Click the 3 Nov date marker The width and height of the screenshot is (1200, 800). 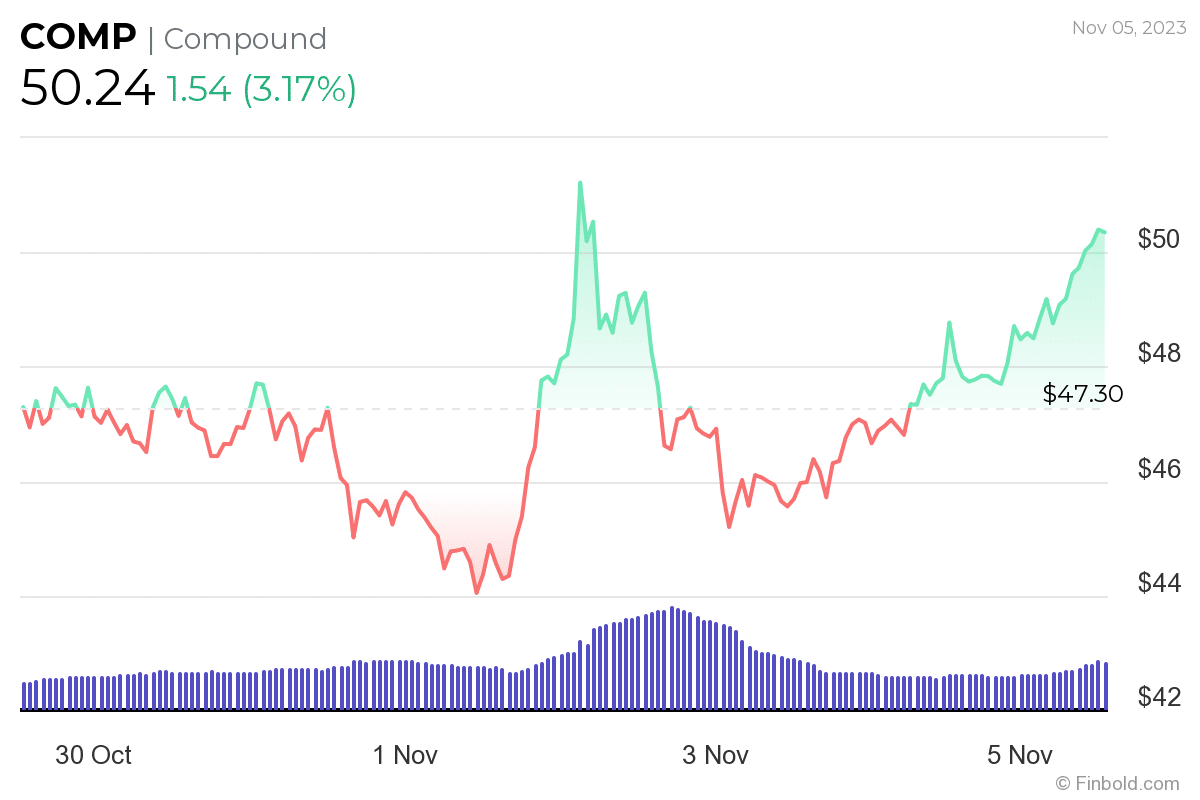point(716,755)
